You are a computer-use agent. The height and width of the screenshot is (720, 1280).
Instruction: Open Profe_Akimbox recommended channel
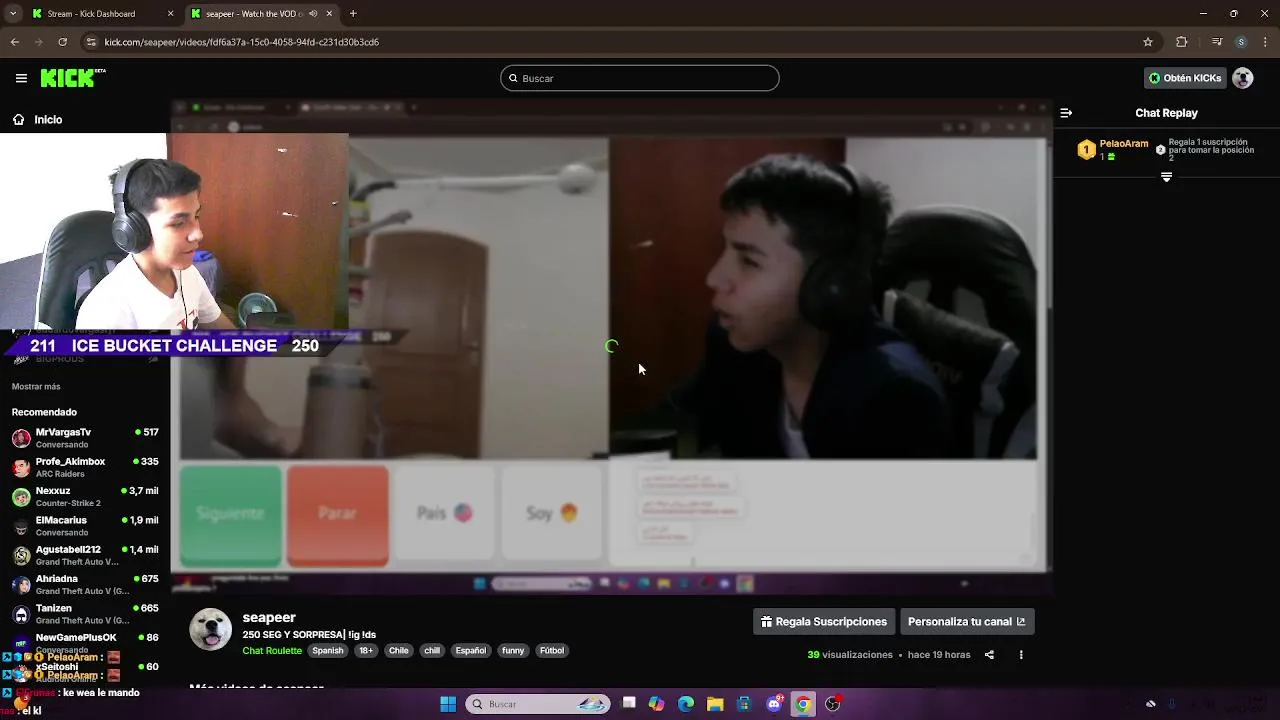[x=85, y=467]
